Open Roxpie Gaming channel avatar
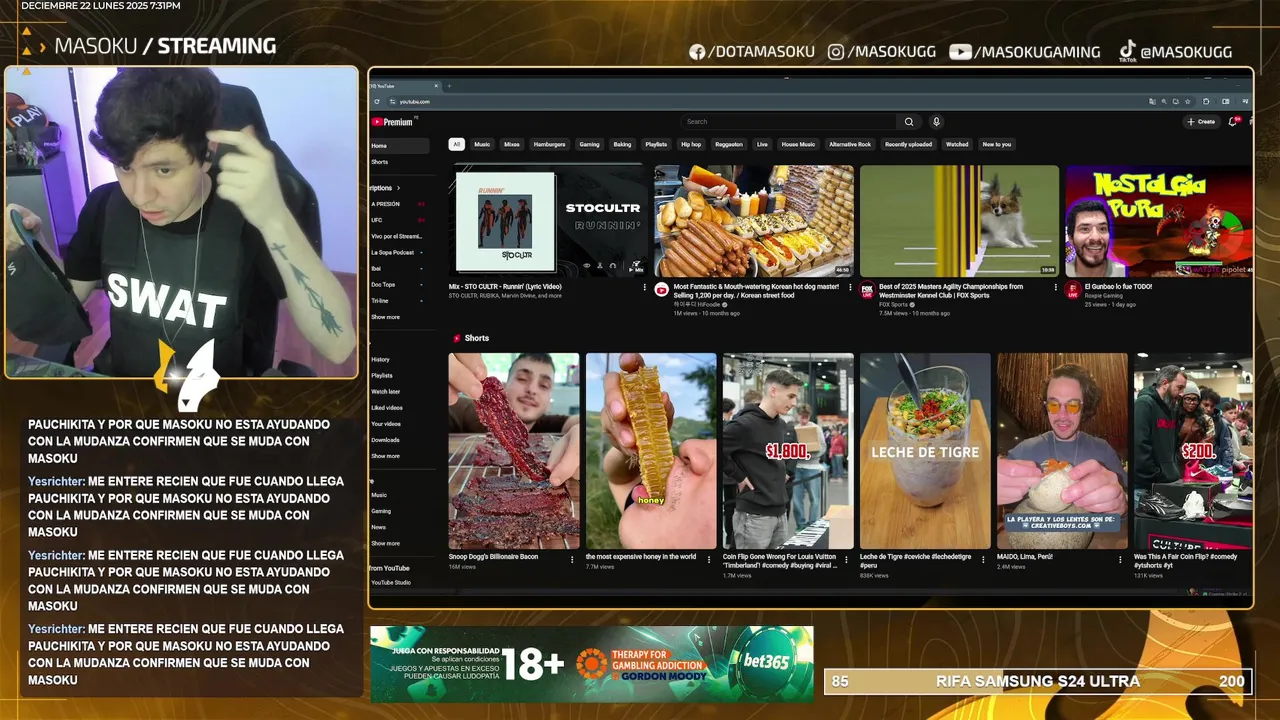Image resolution: width=1280 pixels, height=720 pixels. (x=1072, y=290)
